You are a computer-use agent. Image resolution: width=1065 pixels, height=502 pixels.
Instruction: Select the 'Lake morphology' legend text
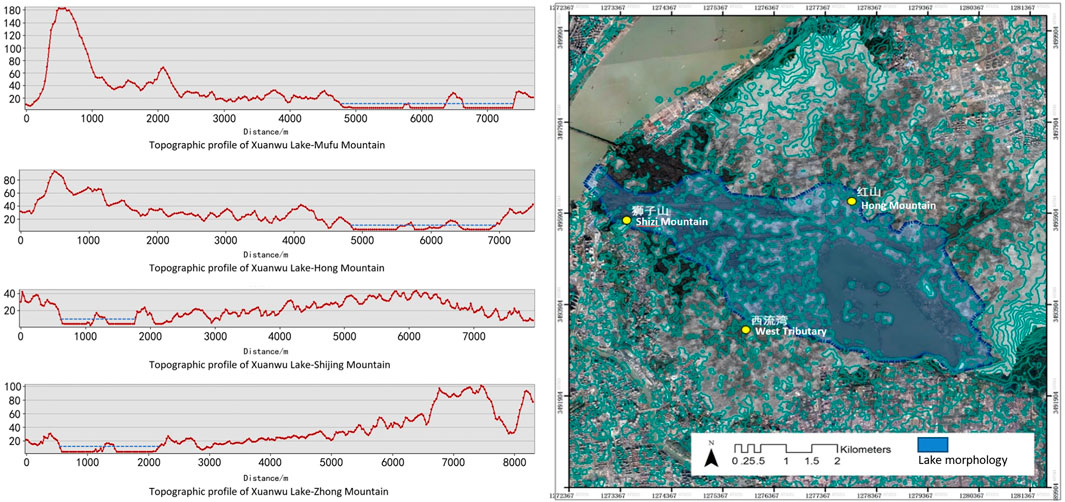coord(962,461)
